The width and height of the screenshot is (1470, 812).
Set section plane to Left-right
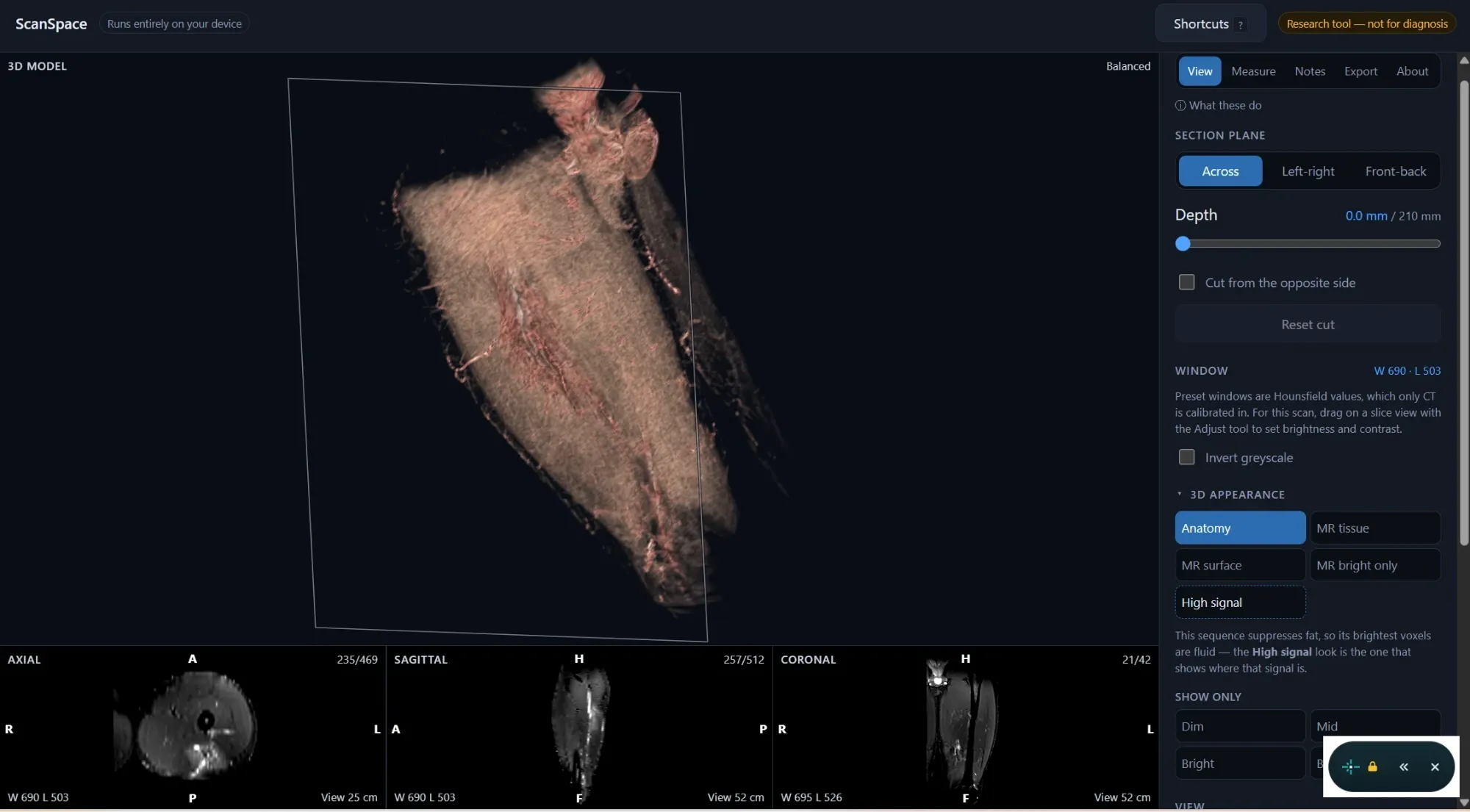pyautogui.click(x=1308, y=171)
